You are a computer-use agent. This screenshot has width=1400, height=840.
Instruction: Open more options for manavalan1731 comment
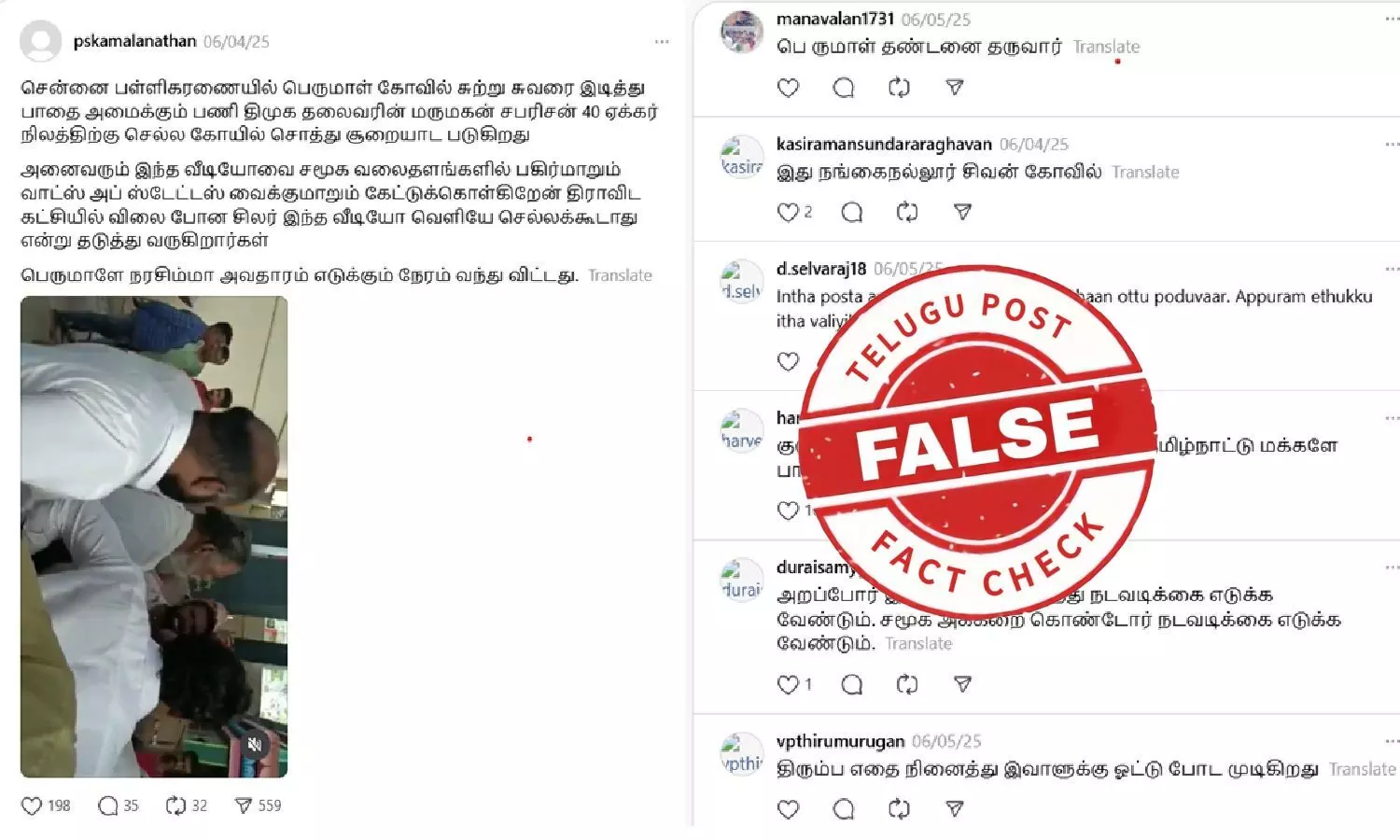point(1392,20)
